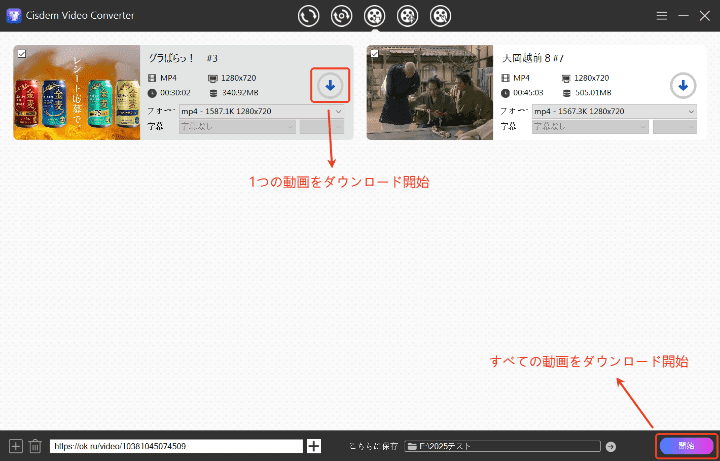The image size is (720, 461).
Task: Click the fifth film-reel tab icon
Action: (x=440, y=16)
